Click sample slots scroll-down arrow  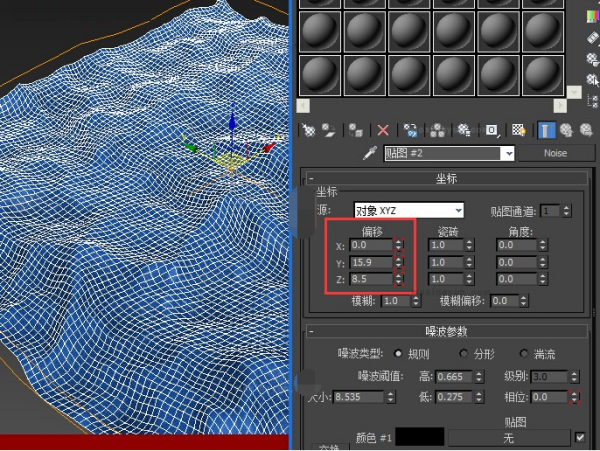574,92
